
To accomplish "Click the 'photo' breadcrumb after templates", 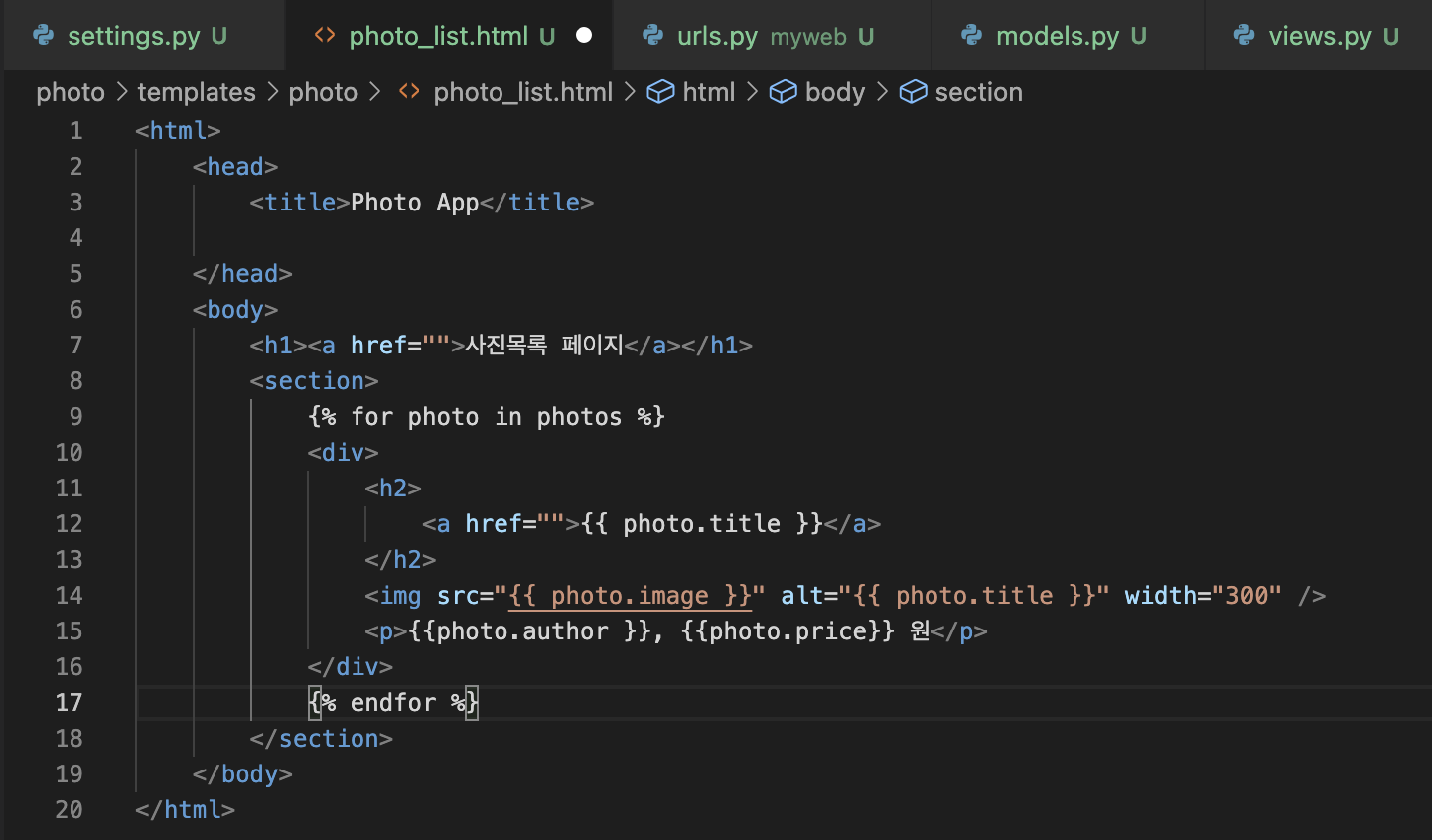I will click(323, 92).
